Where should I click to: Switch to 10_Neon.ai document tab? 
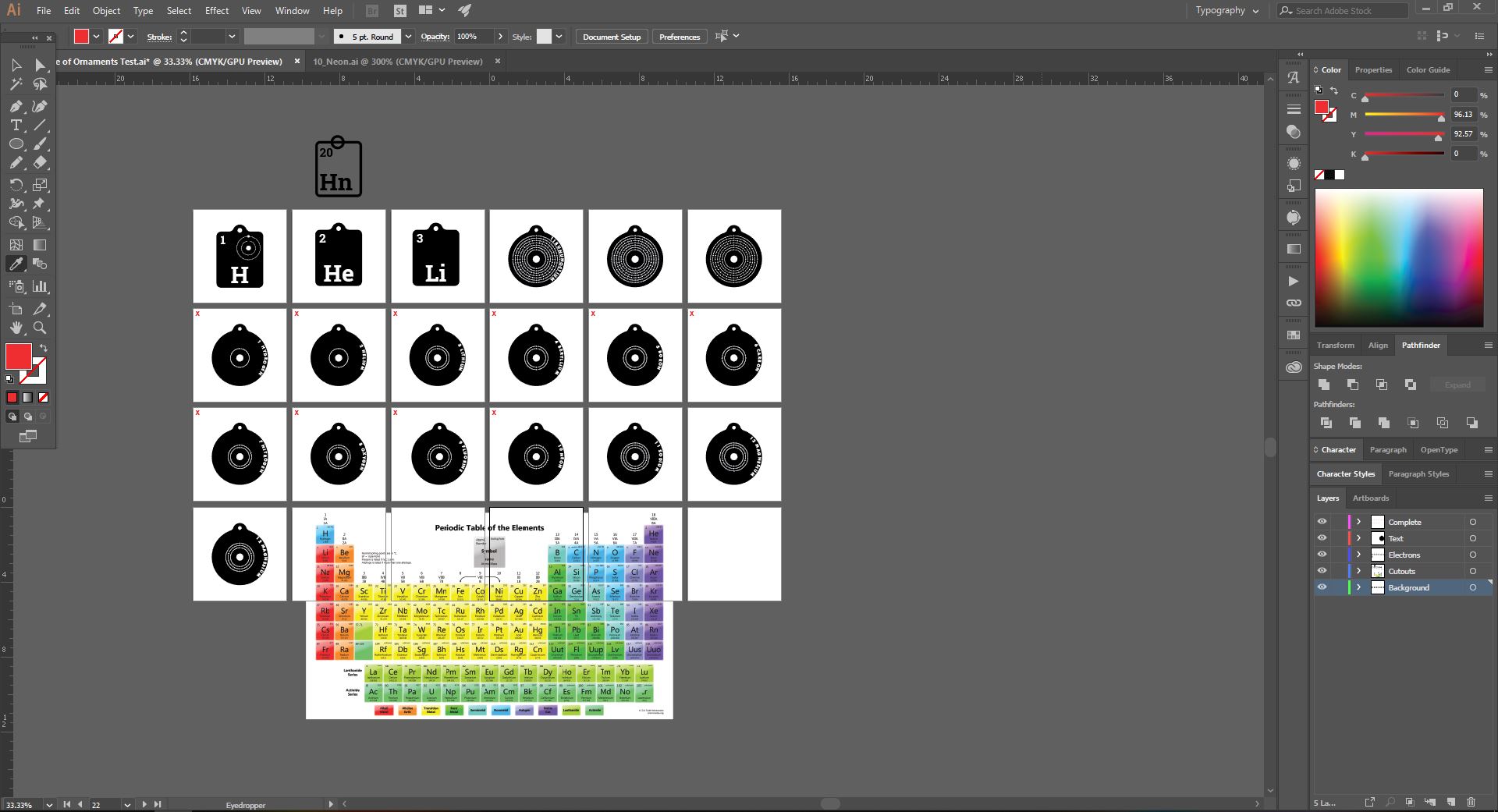398,61
